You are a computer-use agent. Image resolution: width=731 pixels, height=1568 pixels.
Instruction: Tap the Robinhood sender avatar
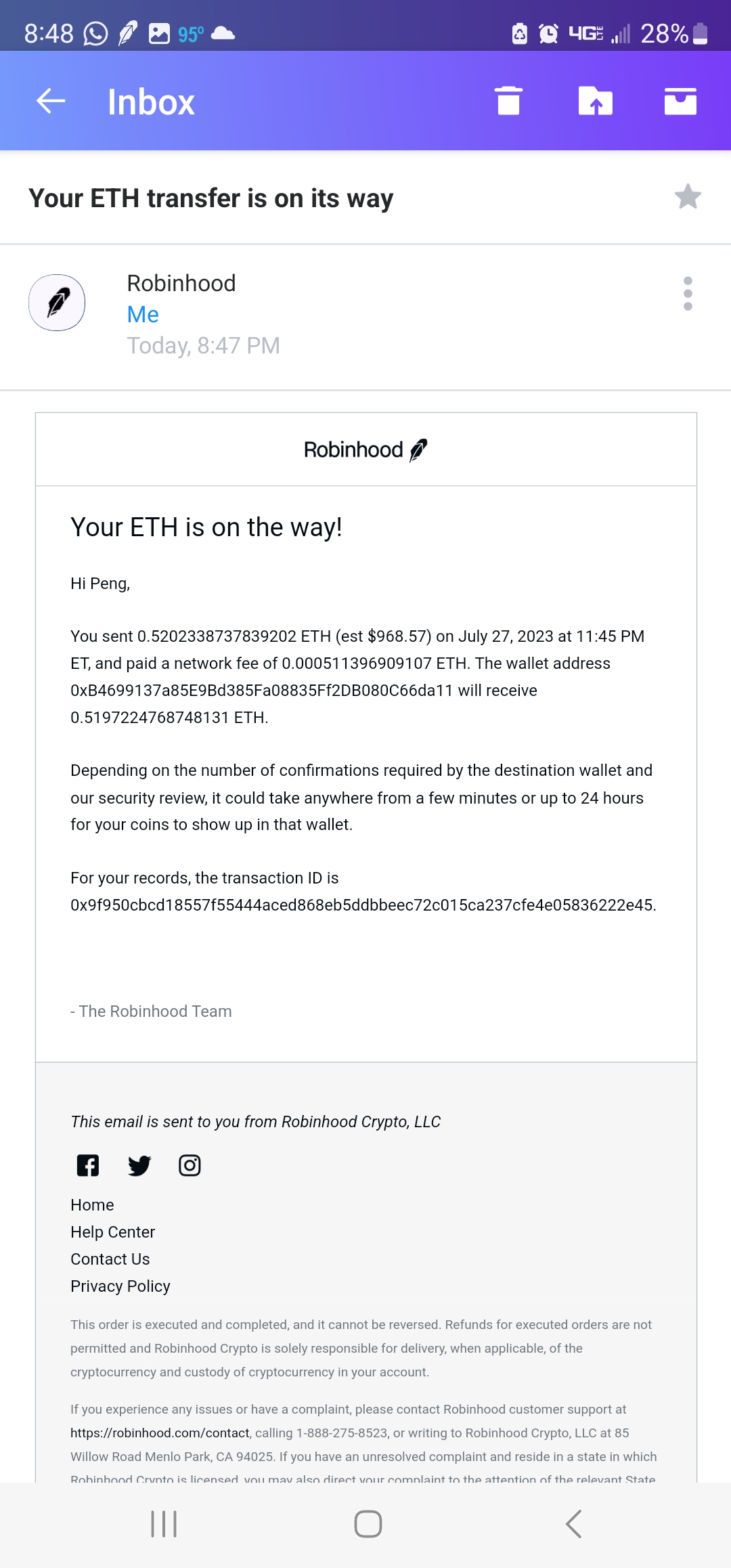click(57, 303)
